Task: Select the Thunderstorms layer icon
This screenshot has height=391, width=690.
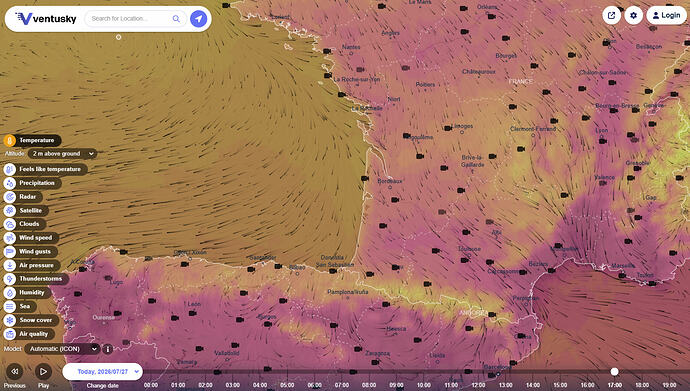Action: click(x=10, y=279)
